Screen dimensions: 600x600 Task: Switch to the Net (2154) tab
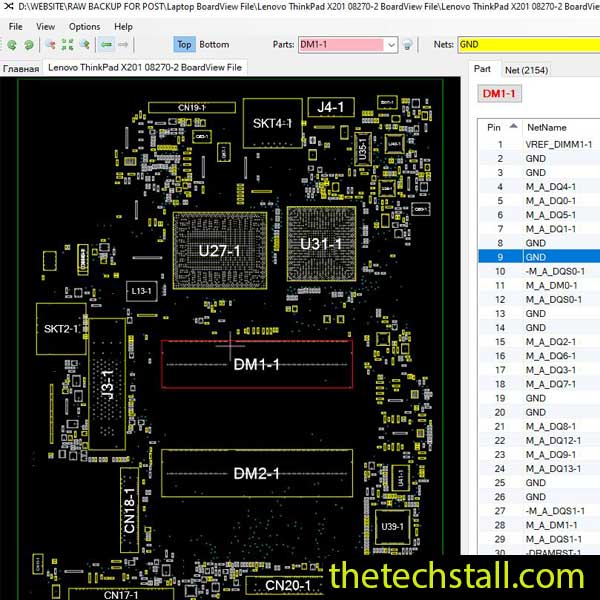pos(526,70)
